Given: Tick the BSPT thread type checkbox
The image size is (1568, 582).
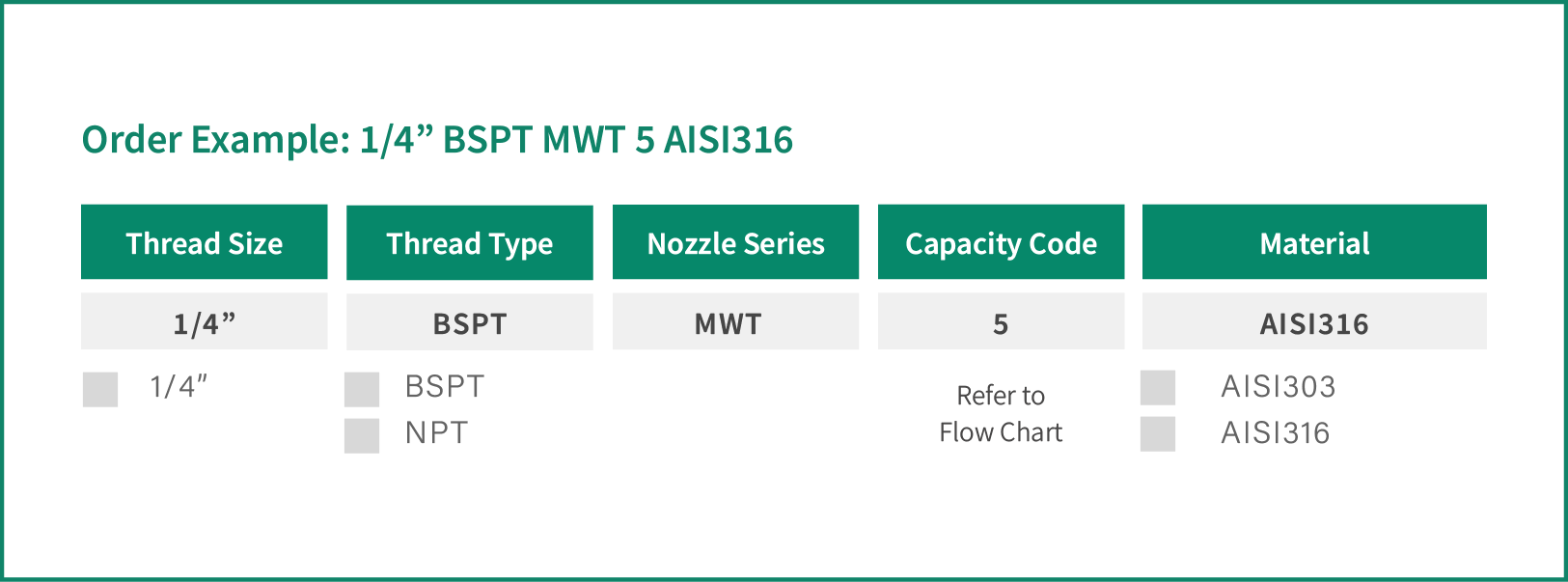Looking at the screenshot, I should [362, 389].
